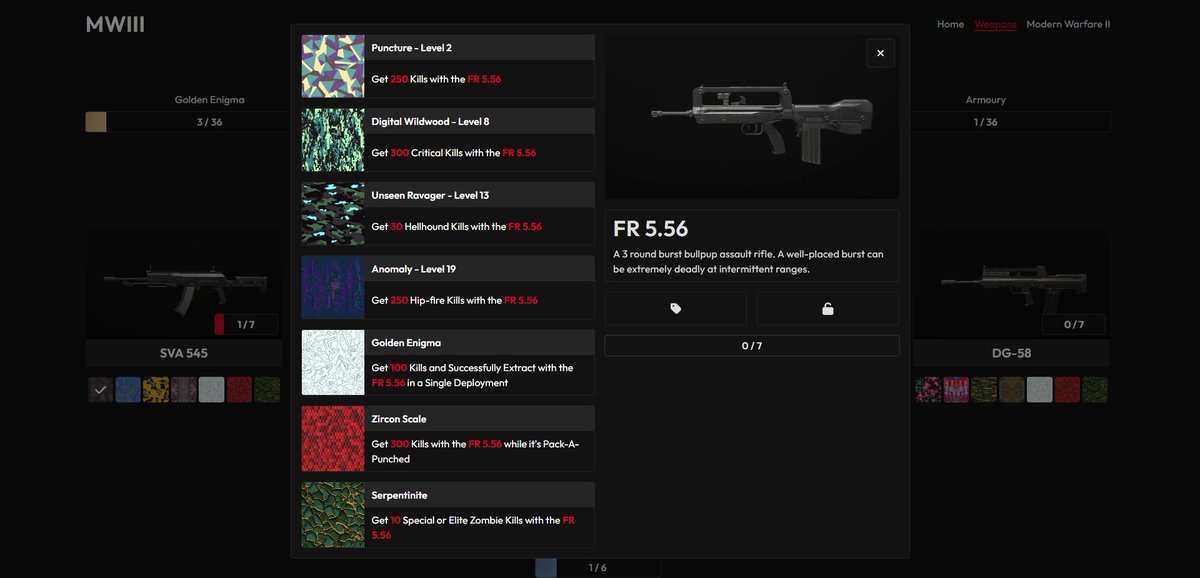The height and width of the screenshot is (578, 1200).
Task: Select the red camo swatch under SVA 545
Action: pyautogui.click(x=239, y=389)
